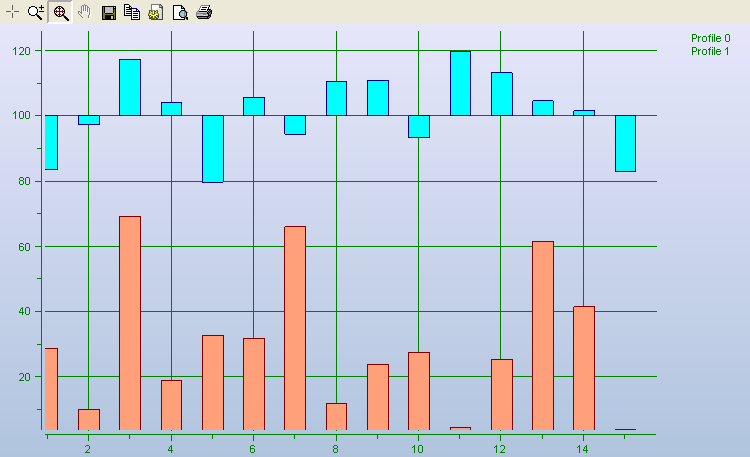The width and height of the screenshot is (750, 457).
Task: Click the orange bar at x=13
Action: pos(542,335)
